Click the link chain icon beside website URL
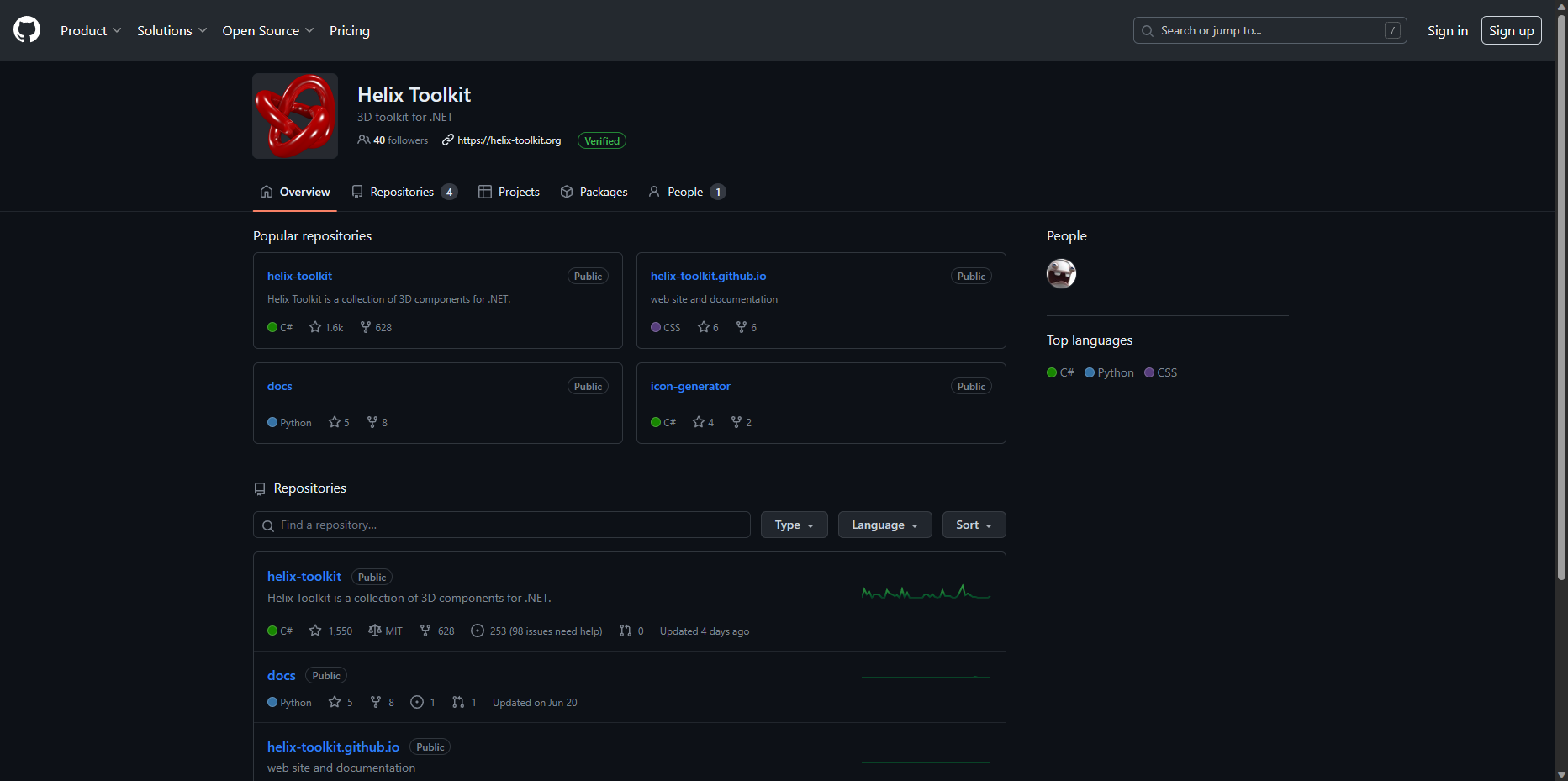The height and width of the screenshot is (781, 1568). click(x=448, y=140)
